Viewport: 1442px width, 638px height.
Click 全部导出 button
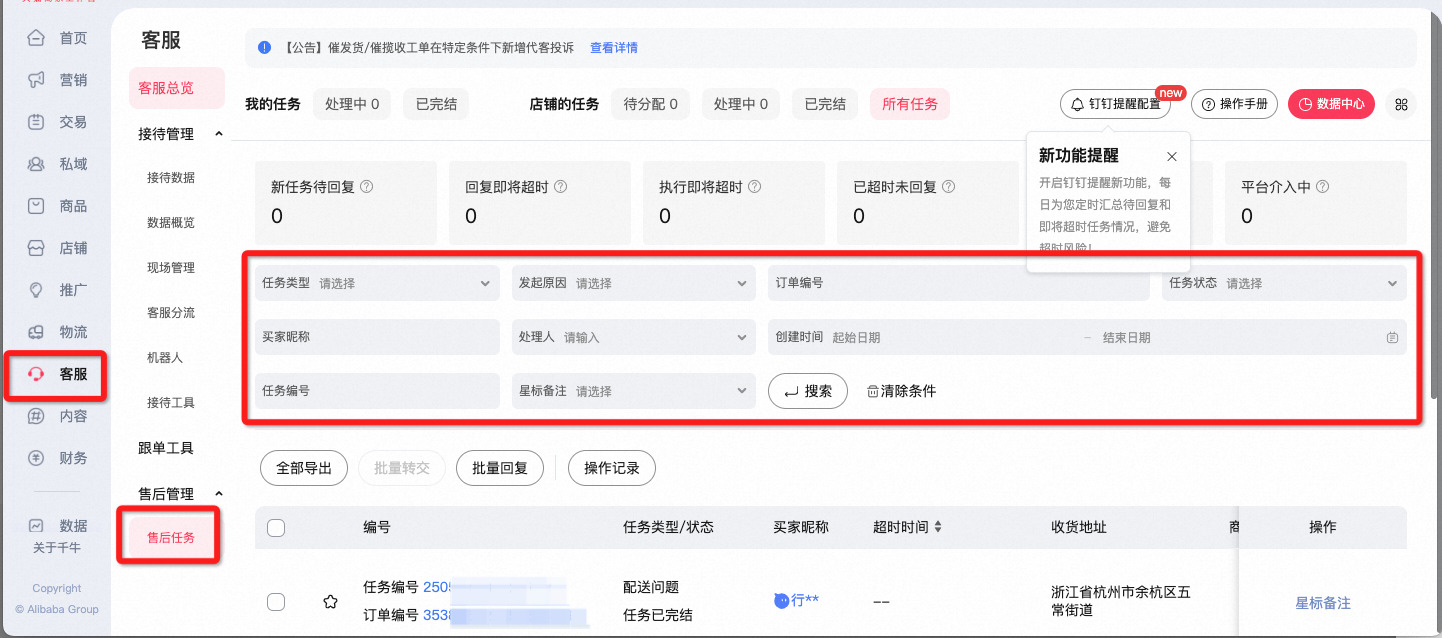pos(304,468)
